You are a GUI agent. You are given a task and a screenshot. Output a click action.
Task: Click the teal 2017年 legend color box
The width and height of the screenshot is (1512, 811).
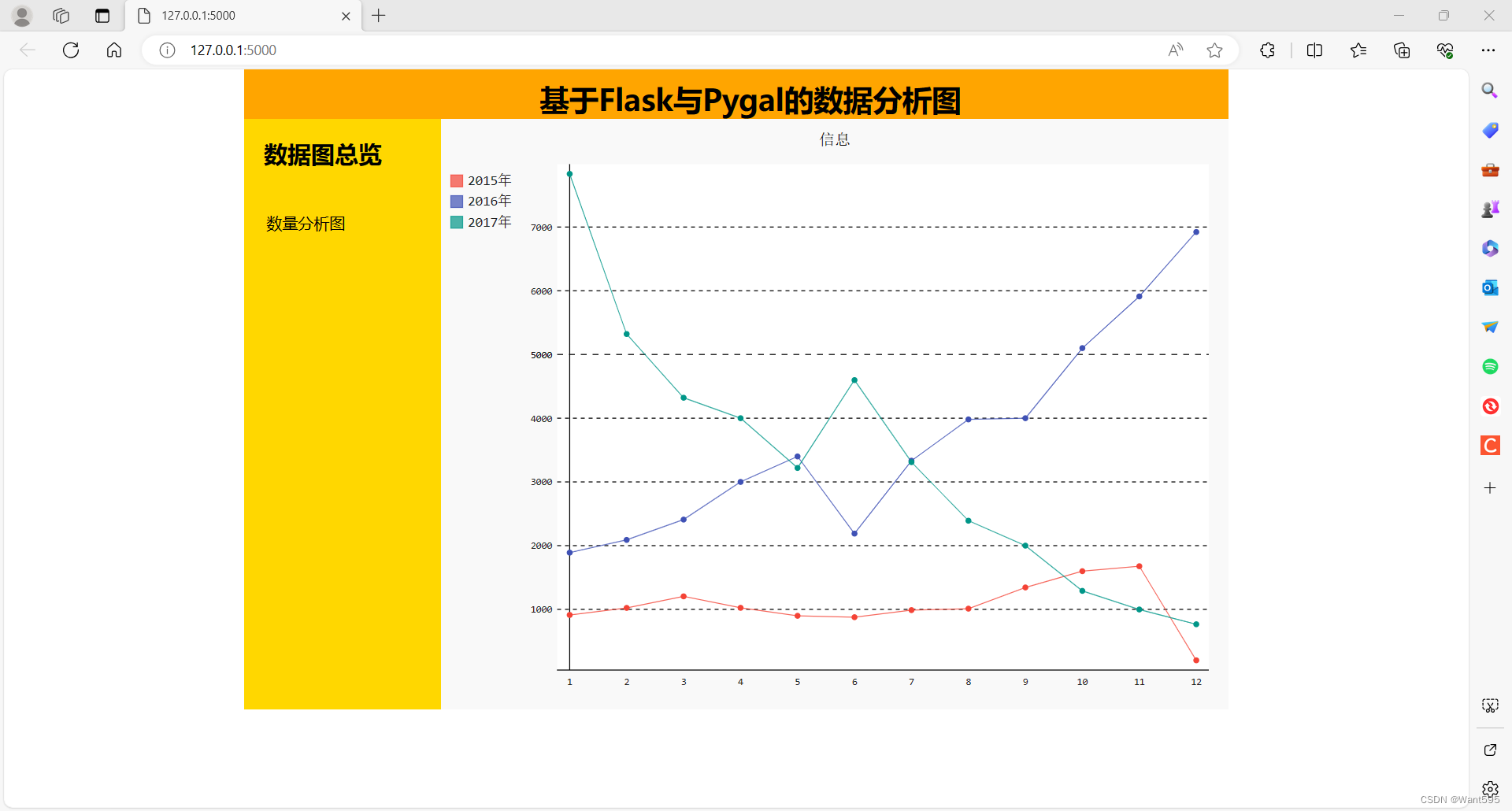point(457,223)
